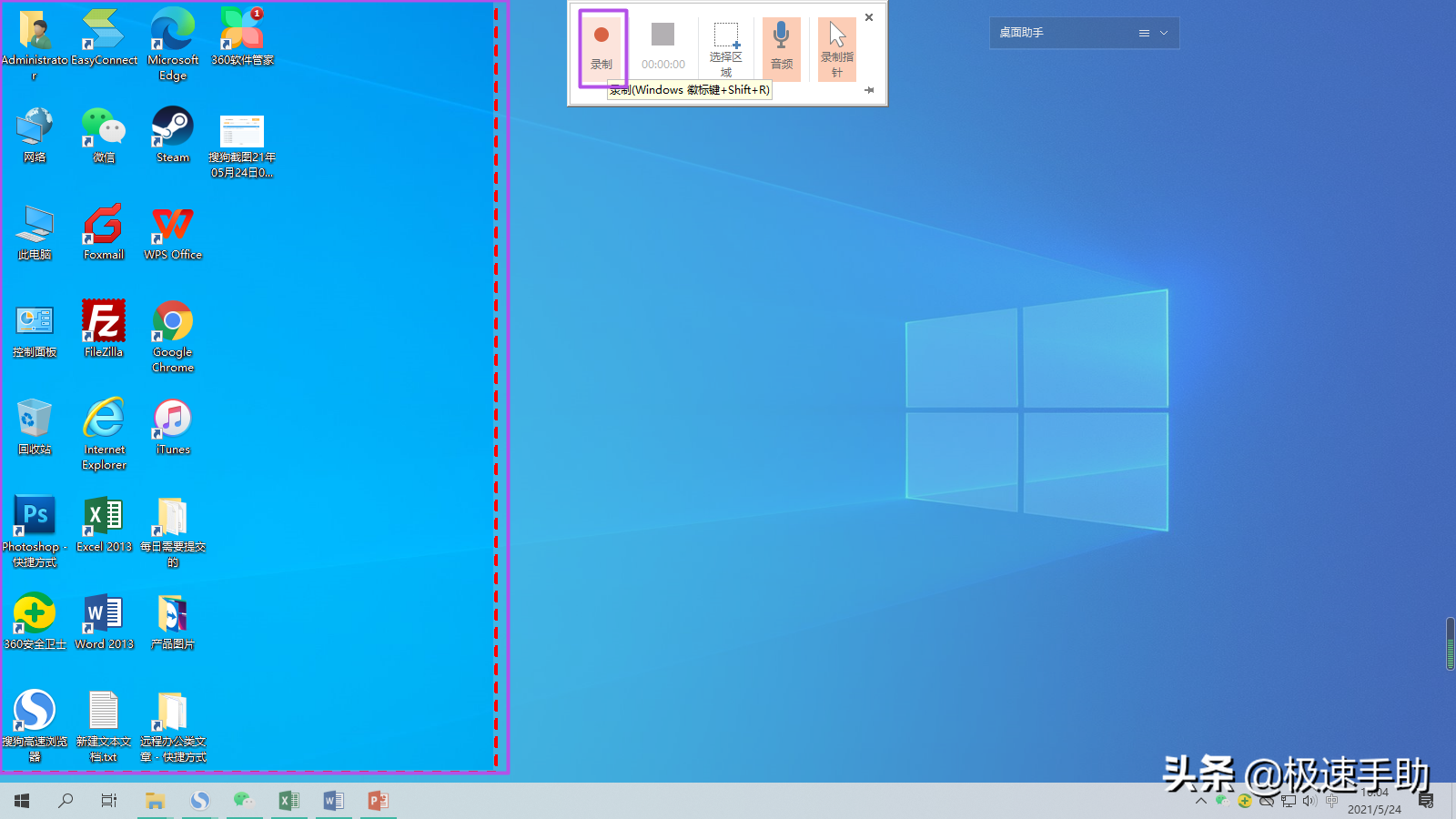Click the grey stop recording square
Screen dimensions: 1456x819
662,35
